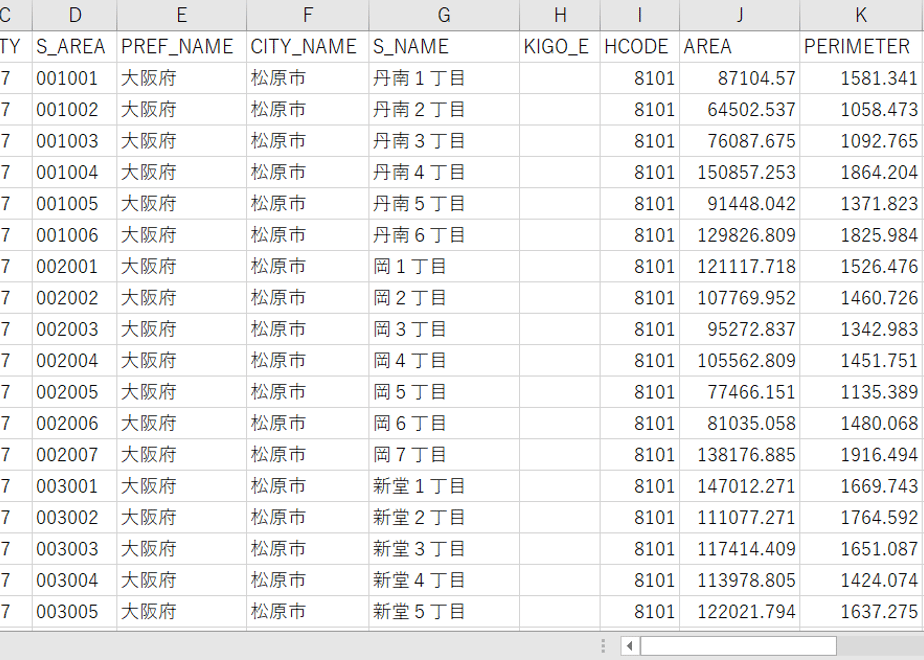Image resolution: width=924 pixels, height=660 pixels.
Task: Select cell 岡７丁目
Action: click(x=444, y=455)
